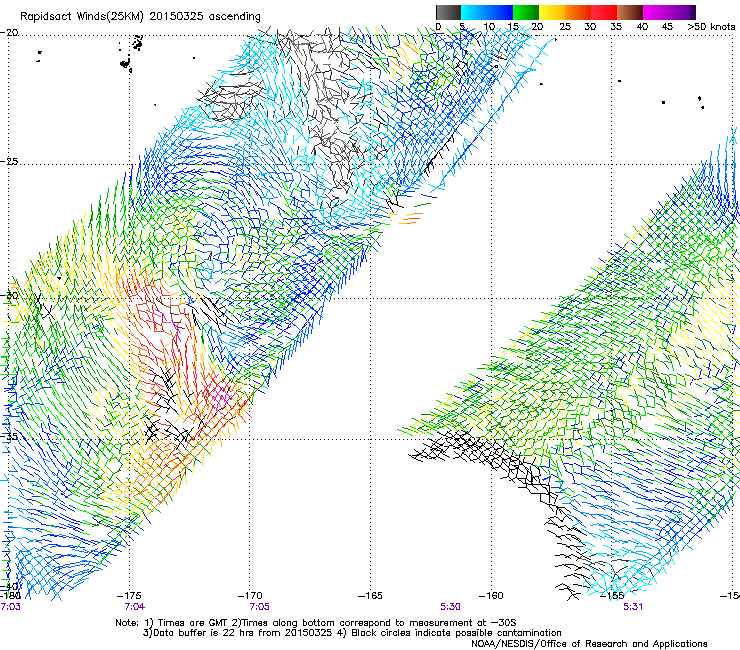Click the '30' label under the color scale

(590, 27)
